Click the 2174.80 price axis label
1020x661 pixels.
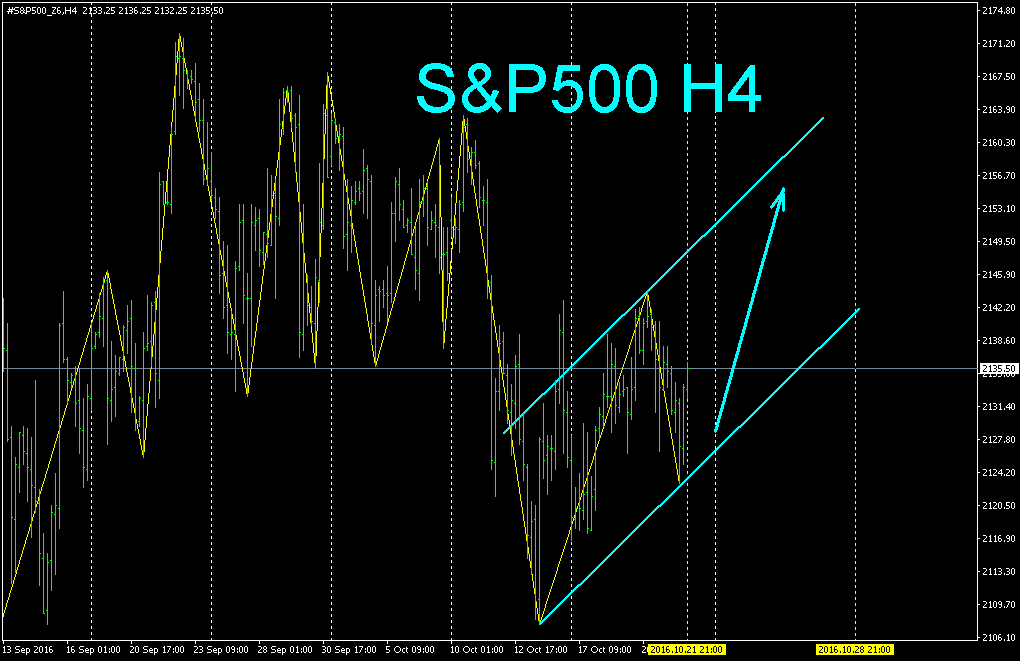tap(999, 10)
